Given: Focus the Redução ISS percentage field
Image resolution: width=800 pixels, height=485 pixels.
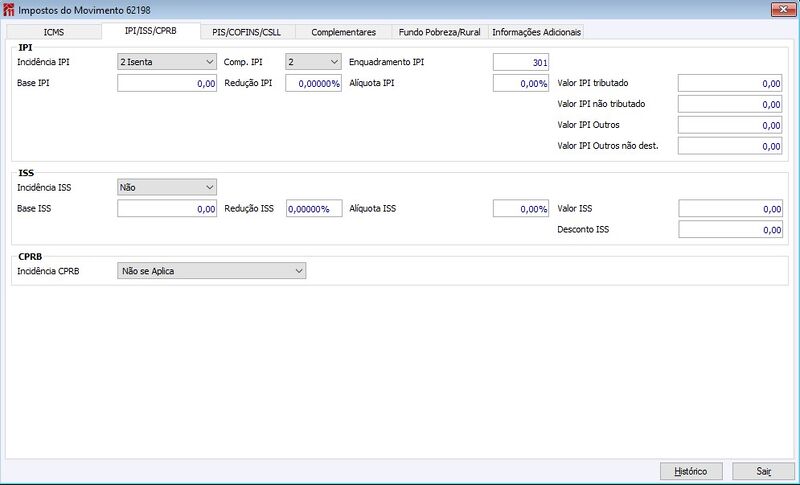Looking at the screenshot, I should coord(314,209).
